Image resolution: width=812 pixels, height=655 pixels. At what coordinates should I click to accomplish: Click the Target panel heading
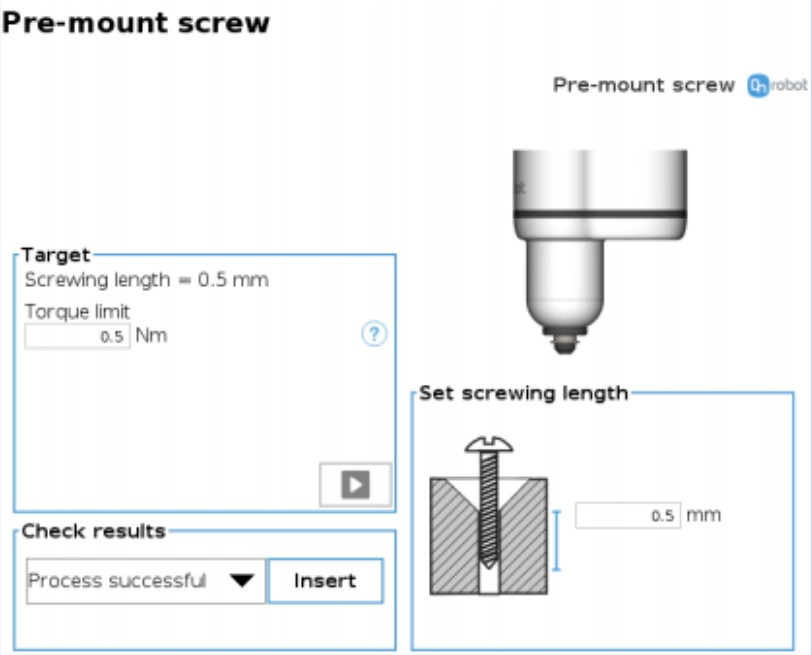(56, 255)
